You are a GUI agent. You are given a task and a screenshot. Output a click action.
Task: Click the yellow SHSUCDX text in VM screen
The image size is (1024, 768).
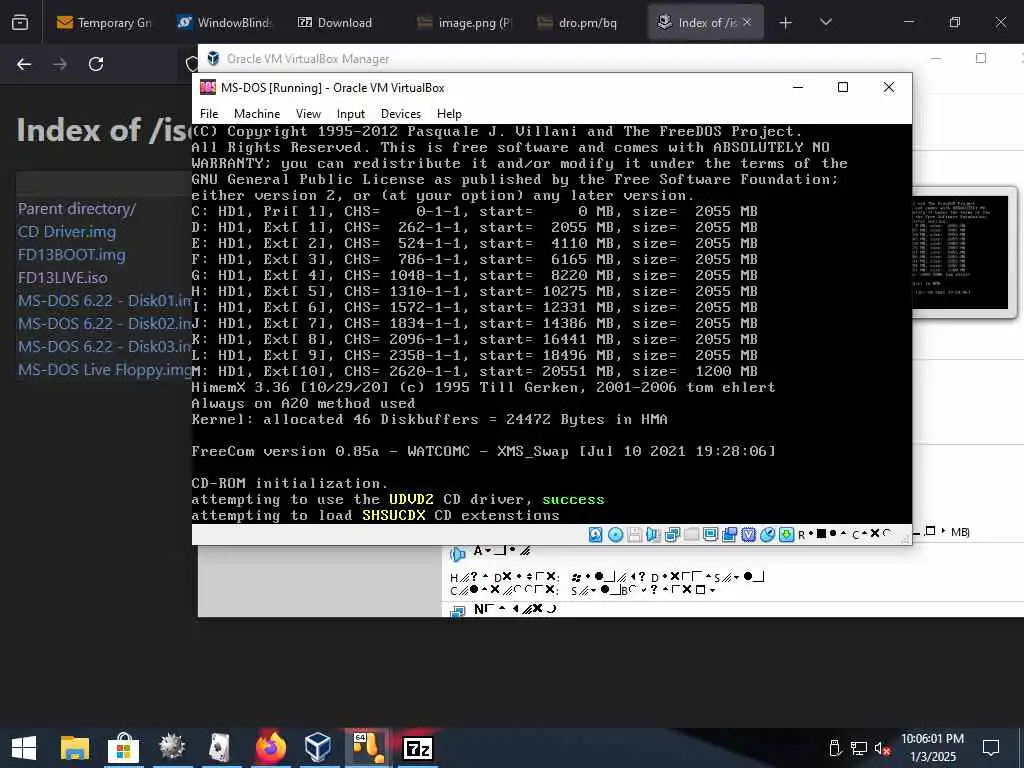(394, 515)
